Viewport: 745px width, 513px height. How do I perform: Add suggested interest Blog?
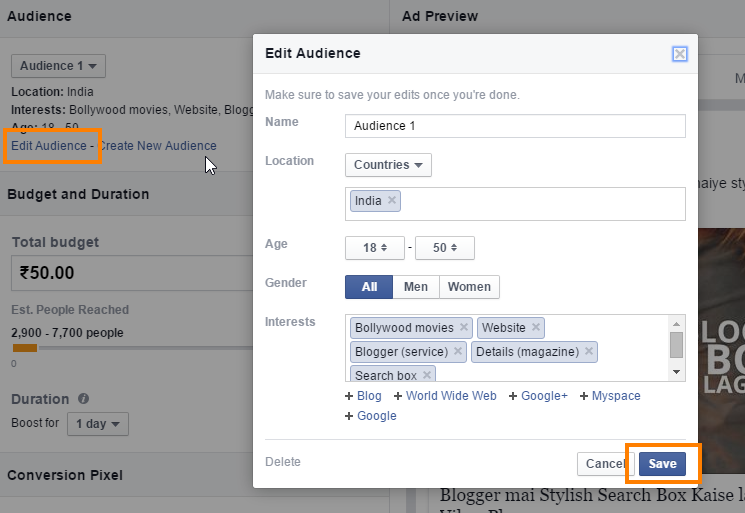pyautogui.click(x=363, y=396)
